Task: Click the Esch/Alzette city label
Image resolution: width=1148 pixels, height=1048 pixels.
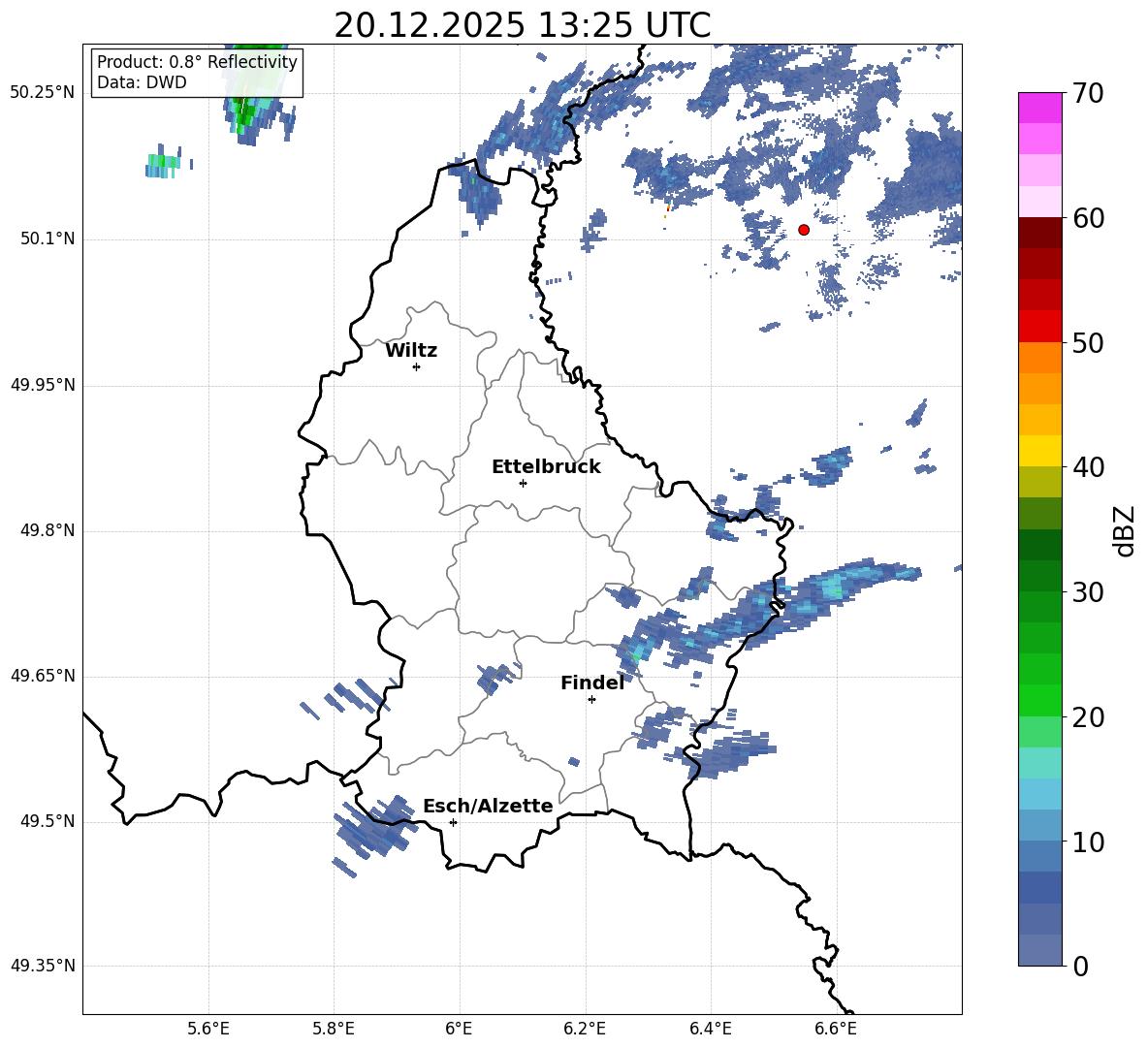Action: pyautogui.click(x=488, y=807)
